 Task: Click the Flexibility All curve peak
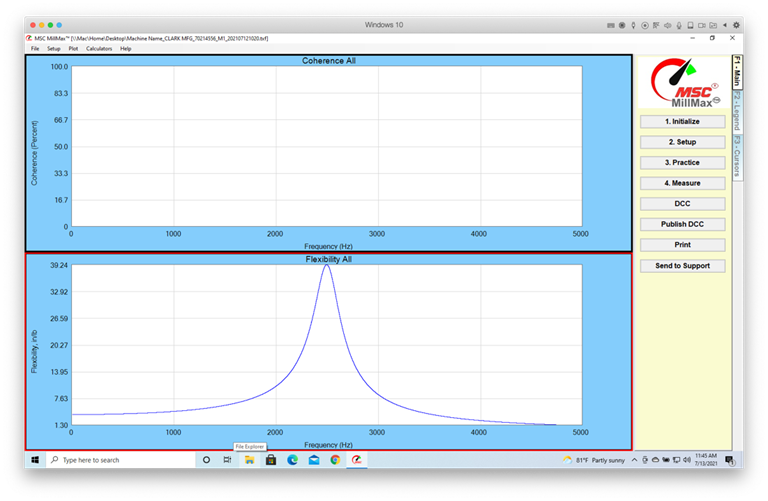[x=327, y=266]
